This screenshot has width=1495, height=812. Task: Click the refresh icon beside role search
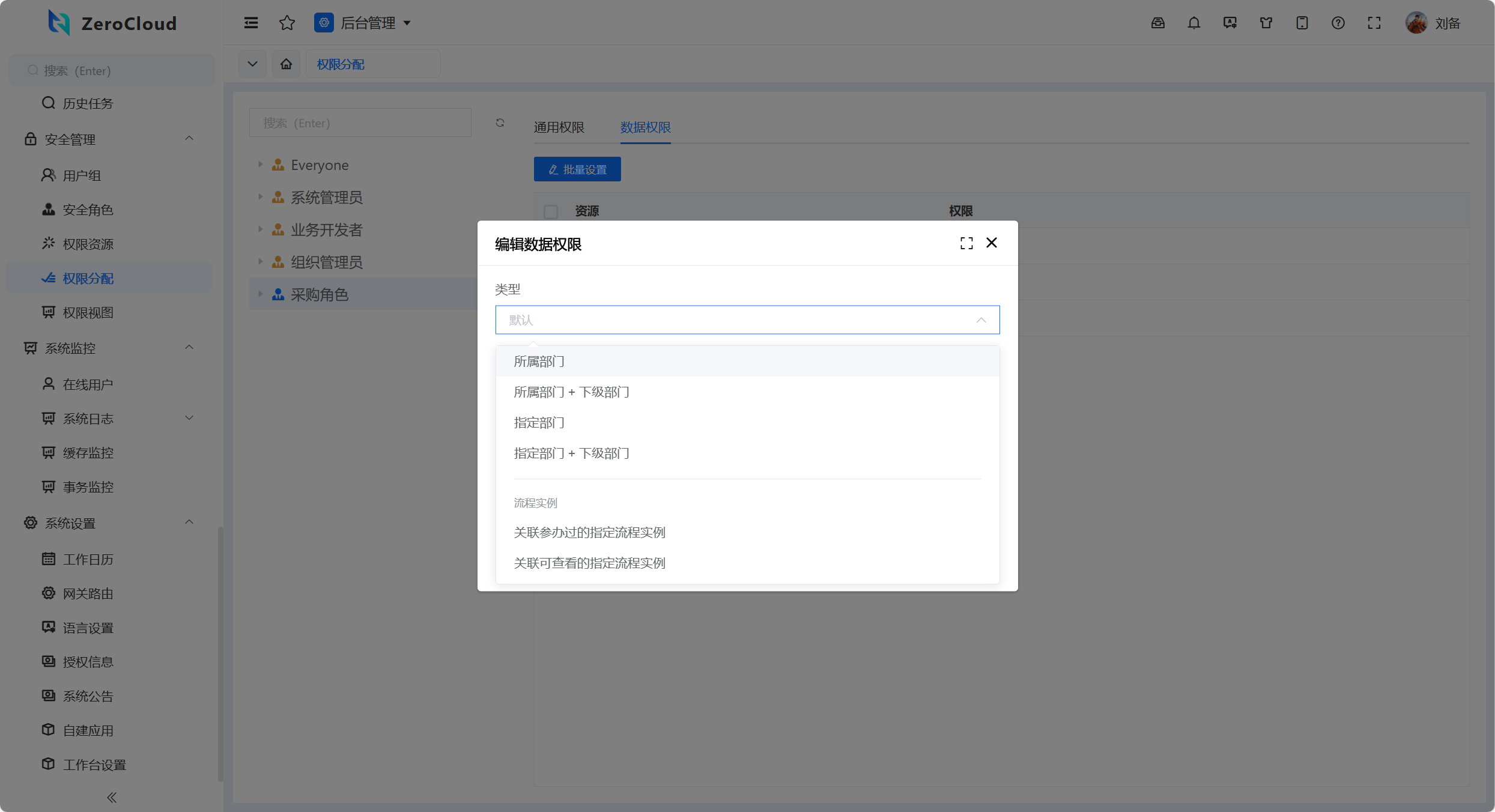pyautogui.click(x=500, y=123)
